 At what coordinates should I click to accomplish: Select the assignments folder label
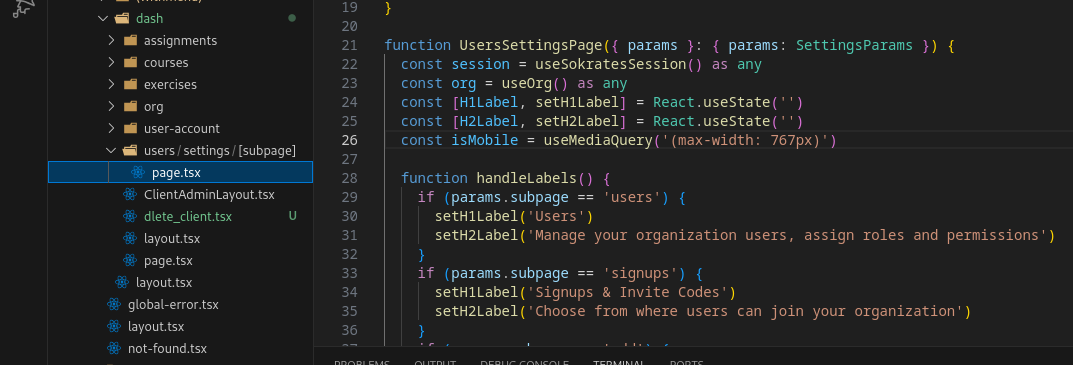[x=180, y=40]
